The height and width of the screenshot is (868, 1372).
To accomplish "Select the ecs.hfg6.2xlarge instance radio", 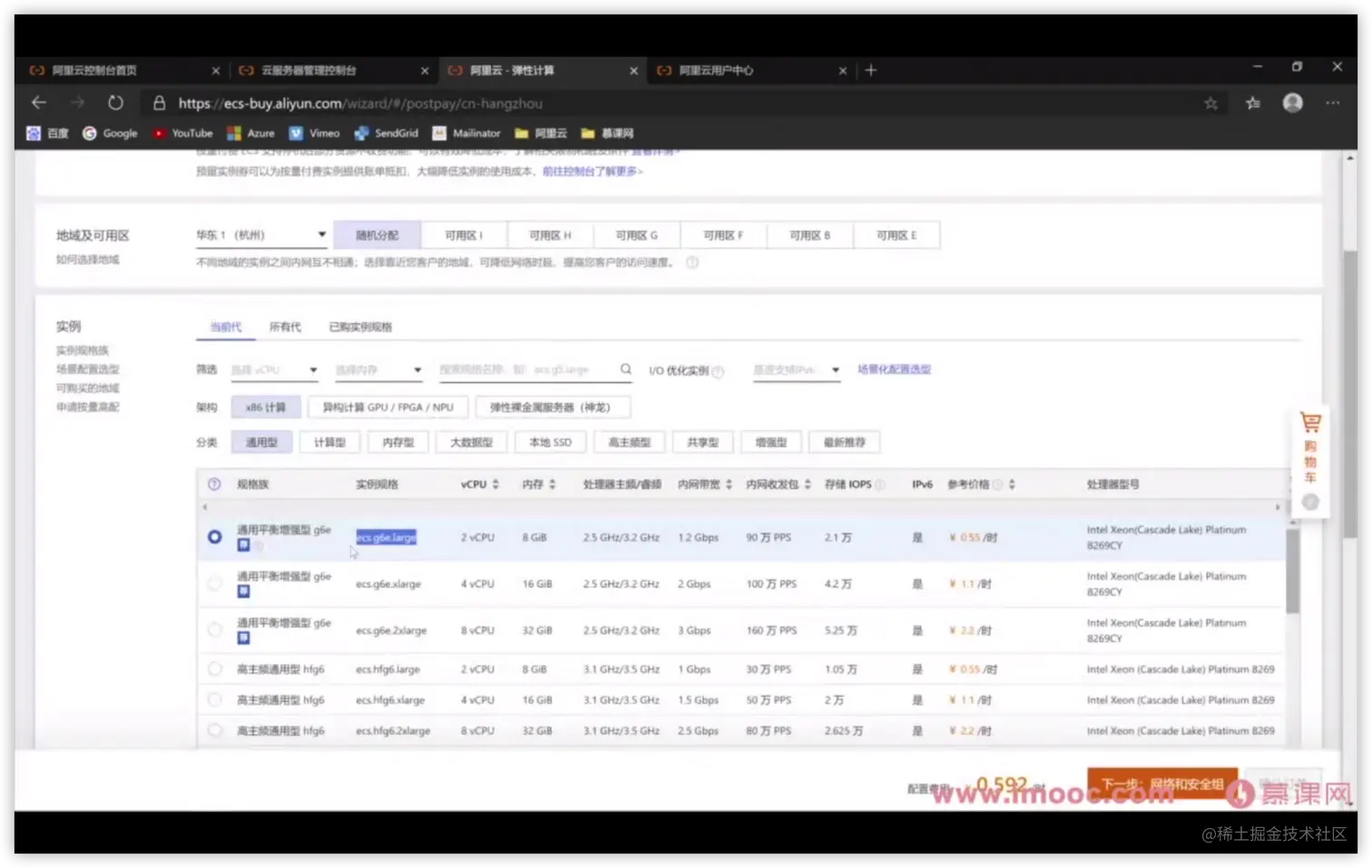I will pyautogui.click(x=214, y=730).
